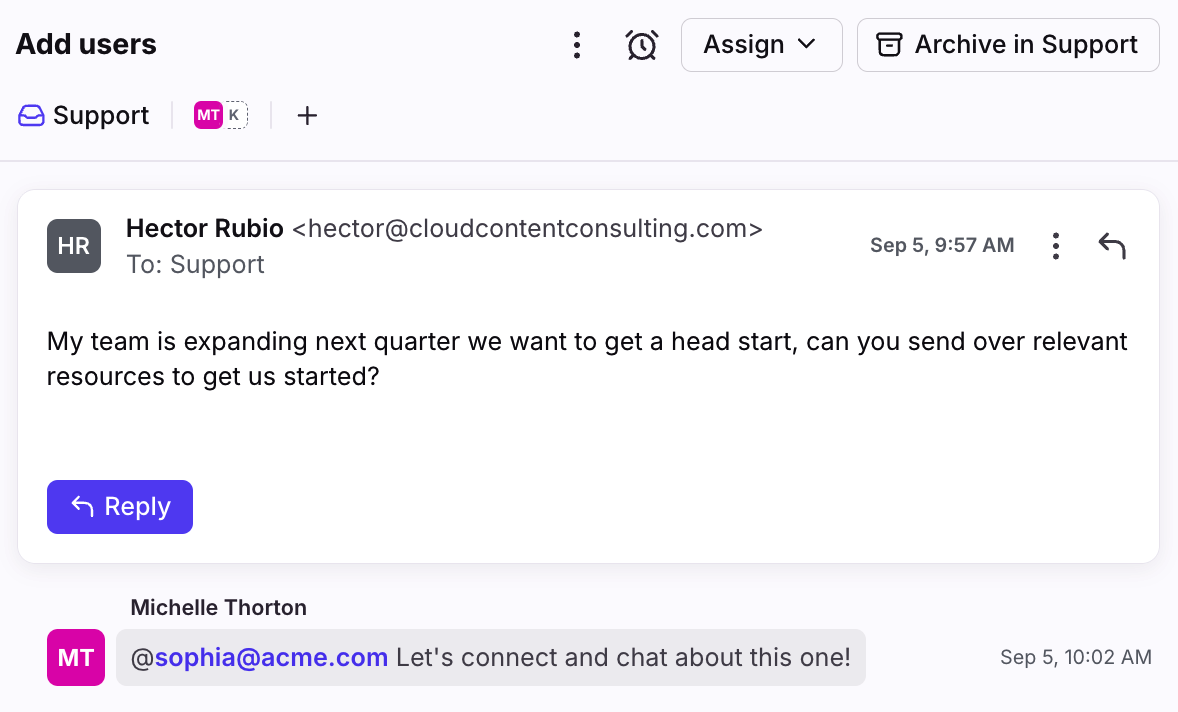The image size is (1178, 712).
Task: Click the HR sender avatar
Action: click(74, 246)
